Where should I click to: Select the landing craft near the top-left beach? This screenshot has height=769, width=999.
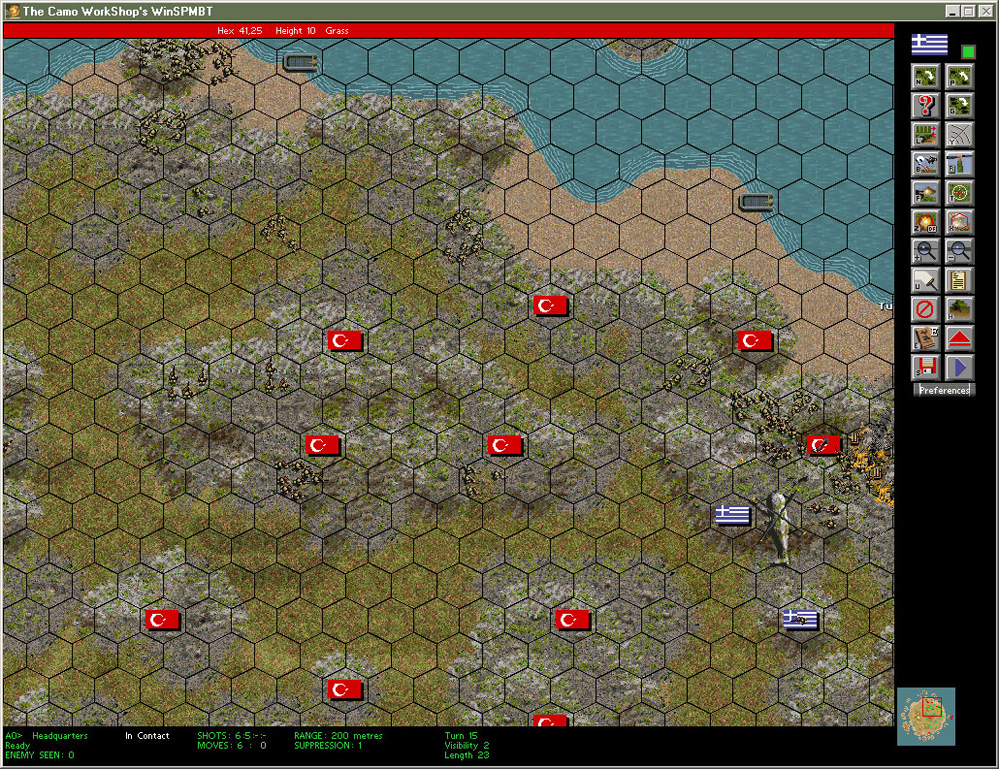[x=301, y=62]
